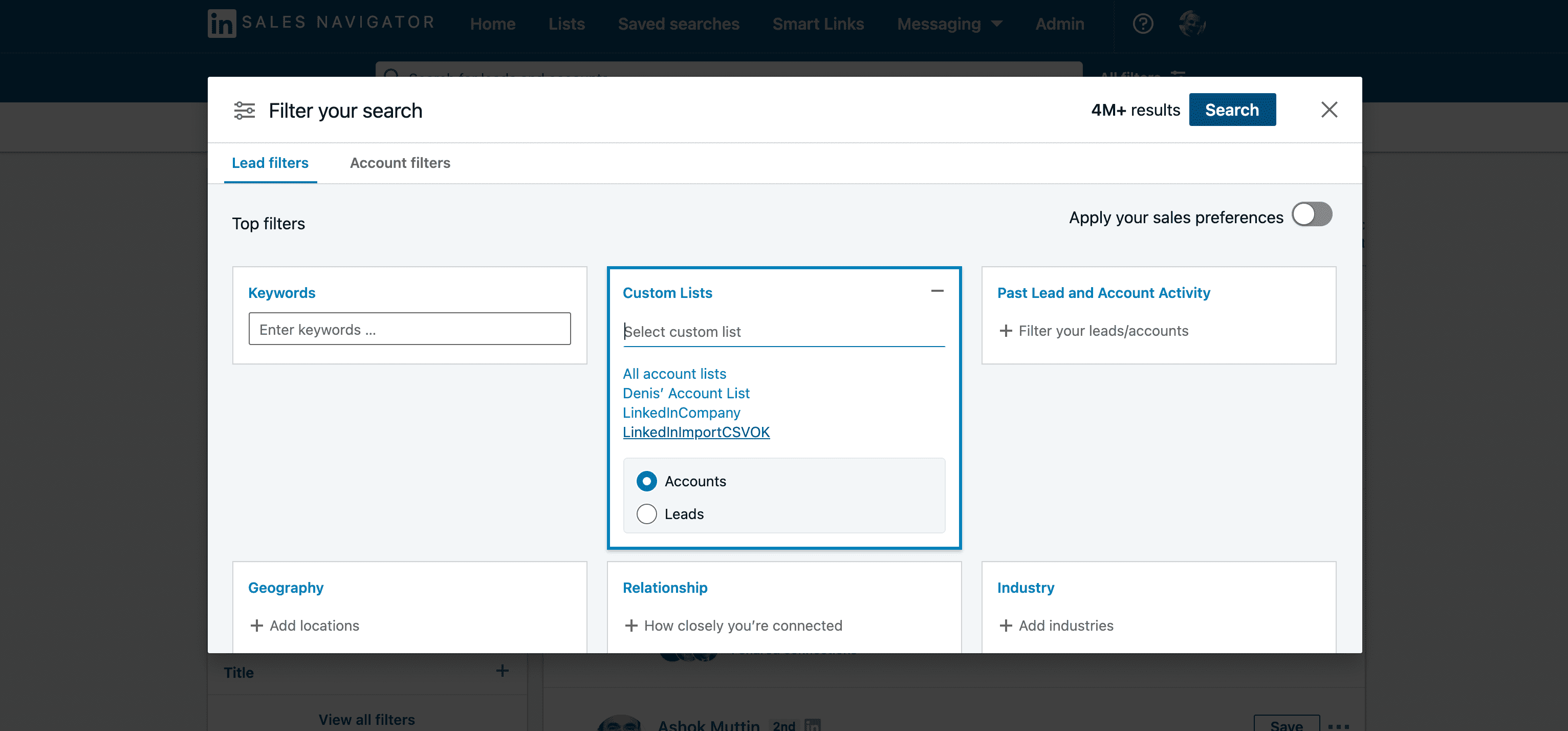Click Past Lead and Account Activity heading
The width and height of the screenshot is (1568, 731).
pyautogui.click(x=1103, y=292)
